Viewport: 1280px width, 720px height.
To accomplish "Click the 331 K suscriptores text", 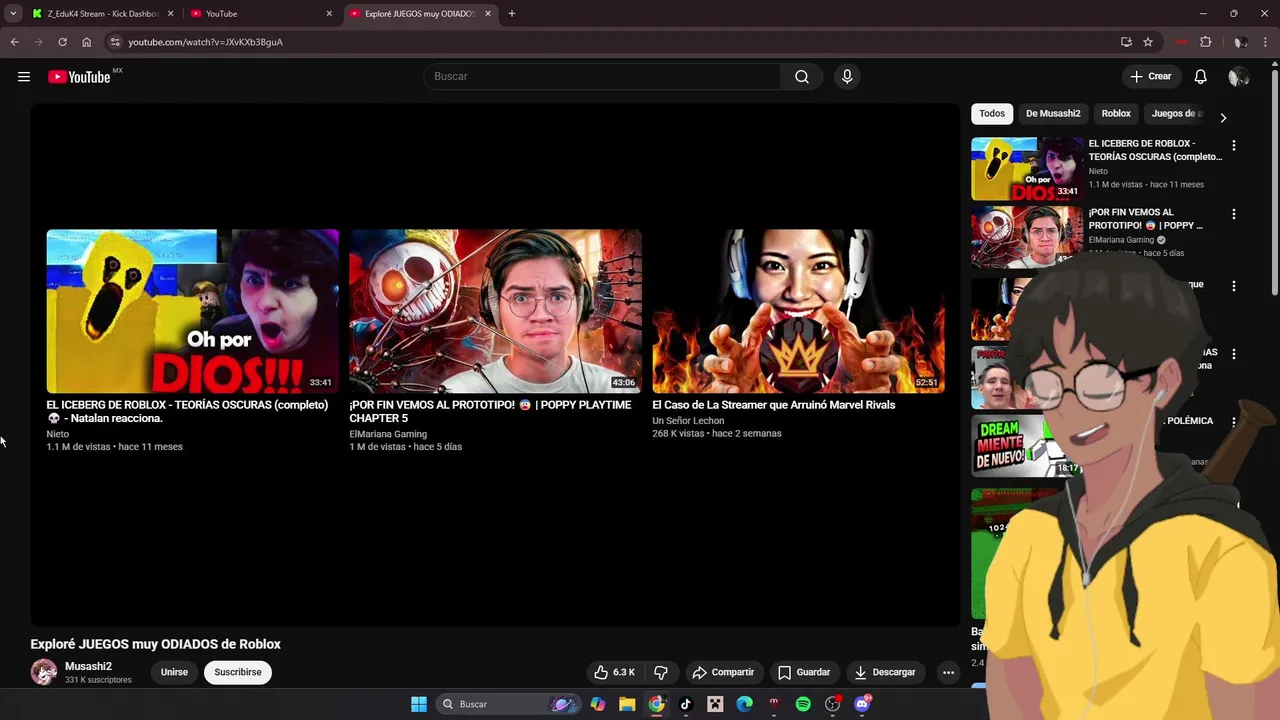I will click(98, 680).
